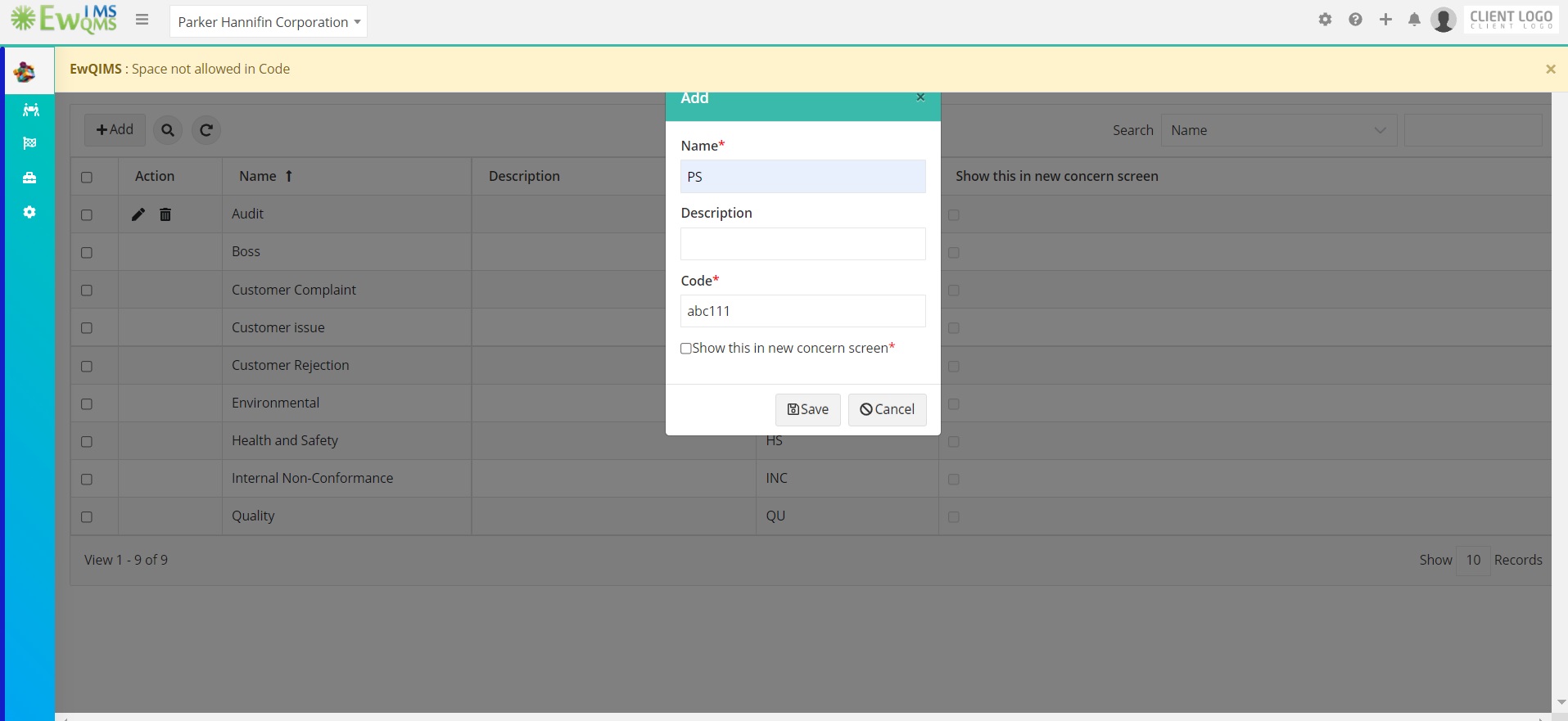
Task: Open the flag sidebar icon
Action: [x=30, y=143]
